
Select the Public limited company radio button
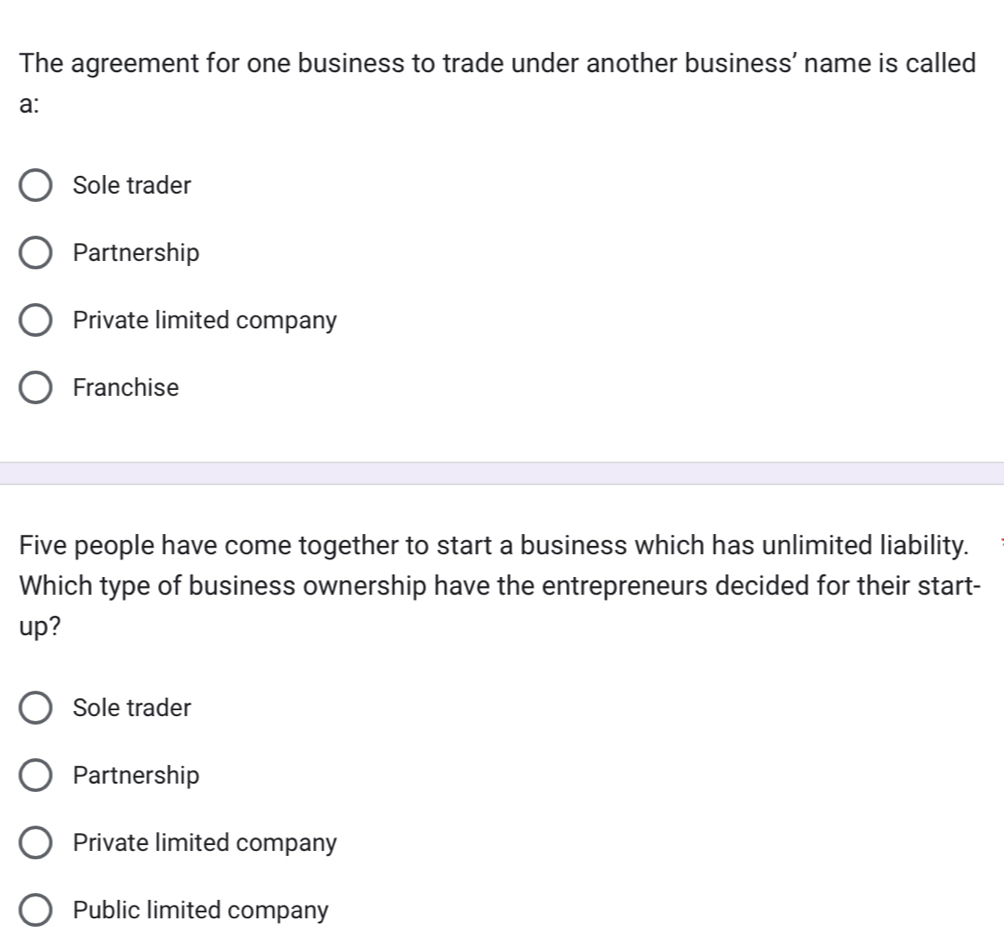[36, 911]
